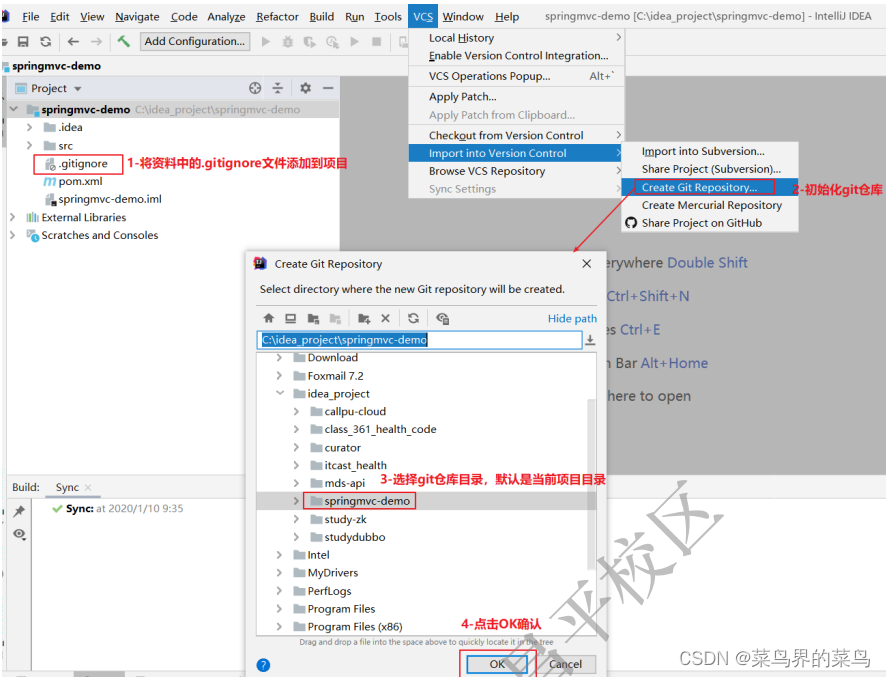Navigate forward with the right arrow icon

[97, 41]
